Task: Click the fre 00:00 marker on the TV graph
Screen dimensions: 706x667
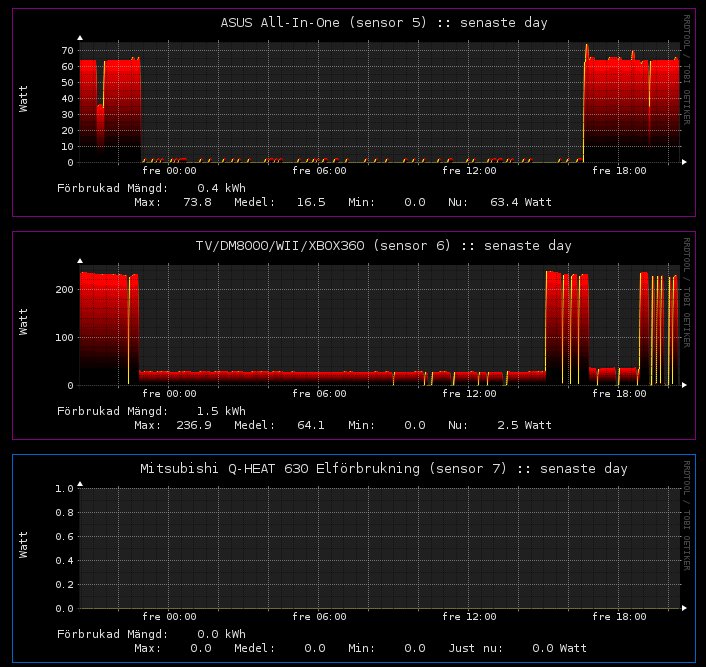Action: (169, 394)
